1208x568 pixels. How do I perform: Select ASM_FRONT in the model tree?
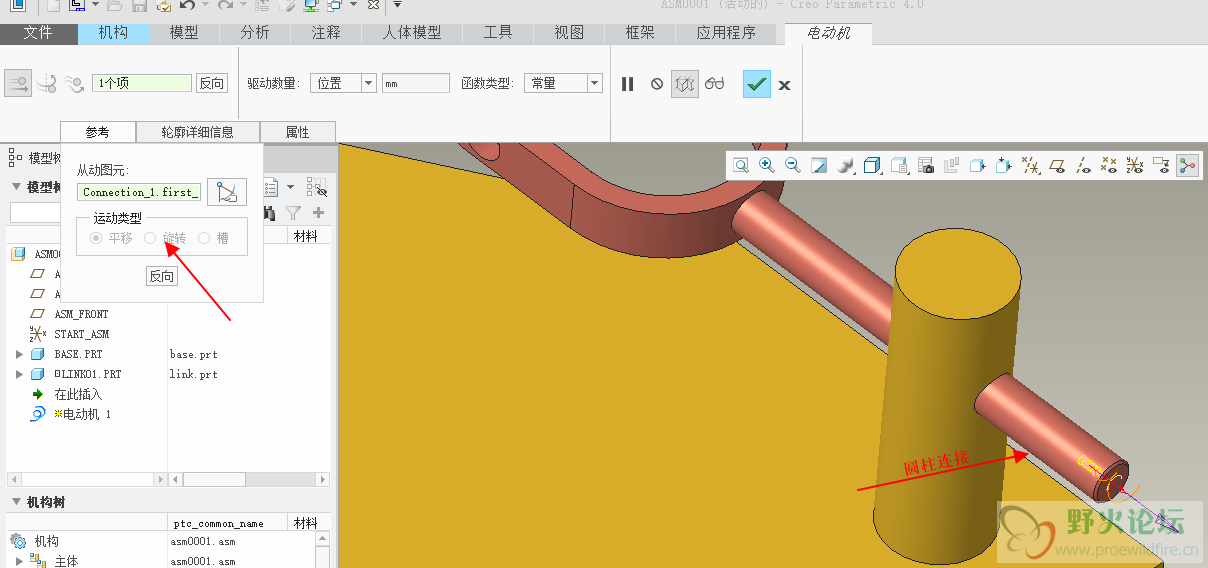coord(81,314)
